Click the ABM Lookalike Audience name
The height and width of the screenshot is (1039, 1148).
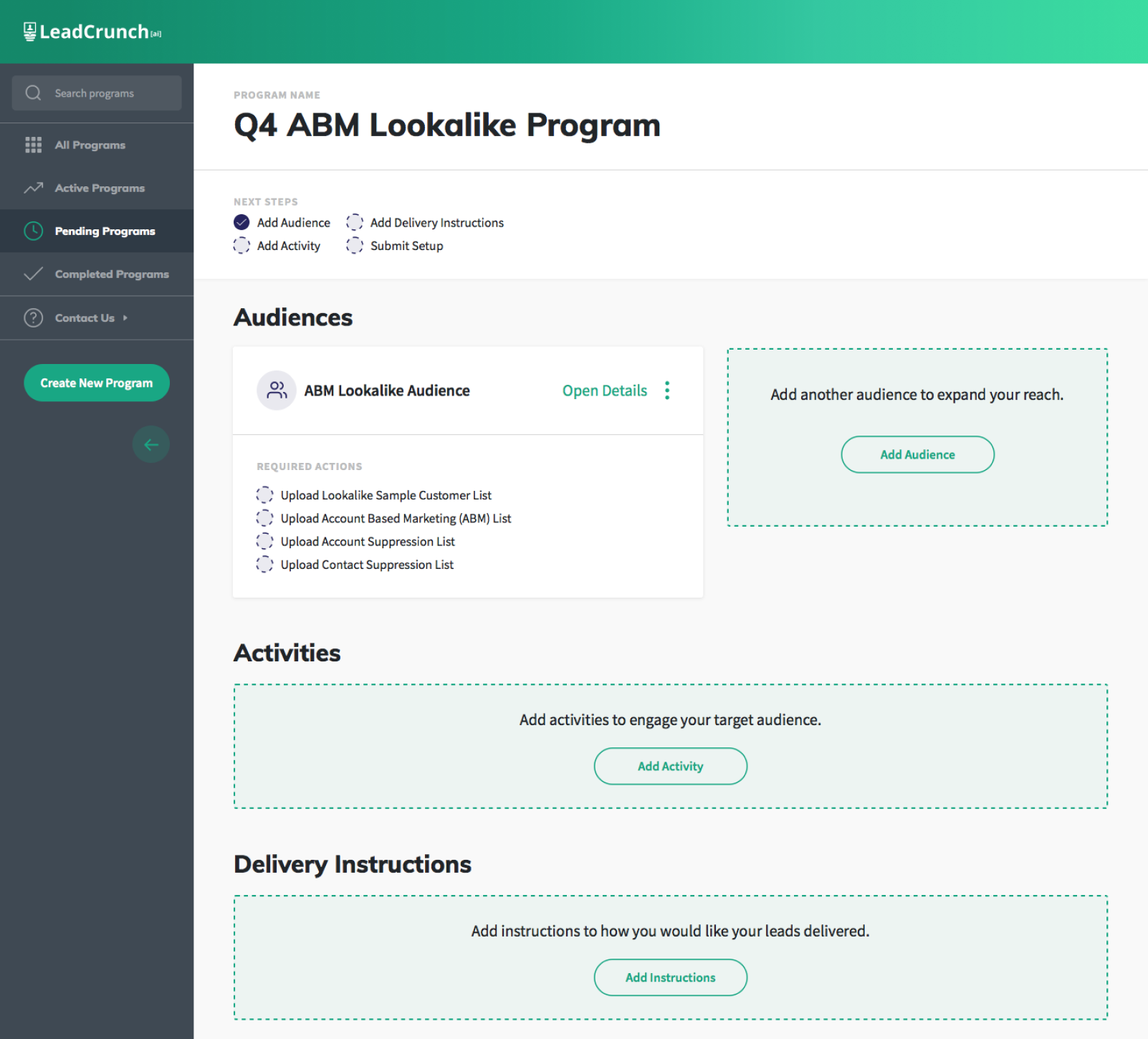coord(387,391)
